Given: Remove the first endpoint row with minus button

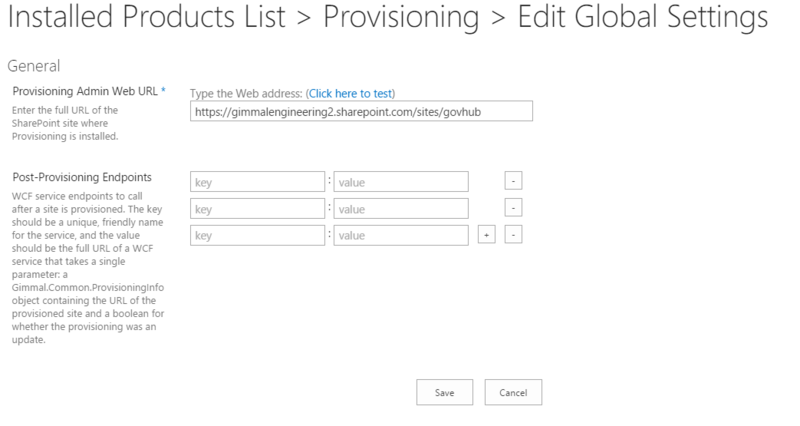Looking at the screenshot, I should tap(513, 181).
